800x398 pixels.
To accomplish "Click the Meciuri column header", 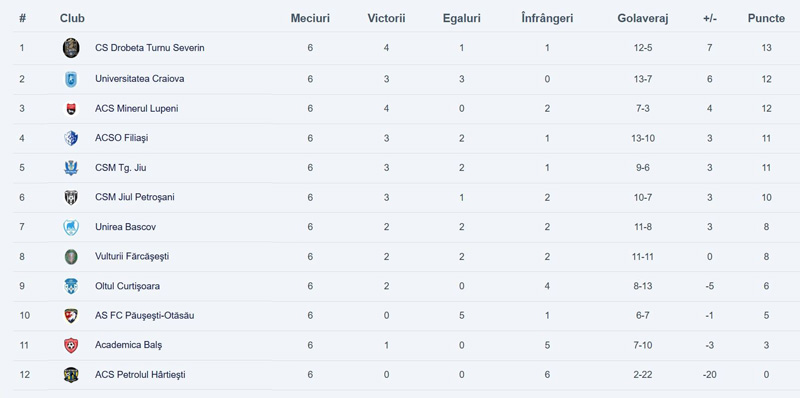I will 310,18.
